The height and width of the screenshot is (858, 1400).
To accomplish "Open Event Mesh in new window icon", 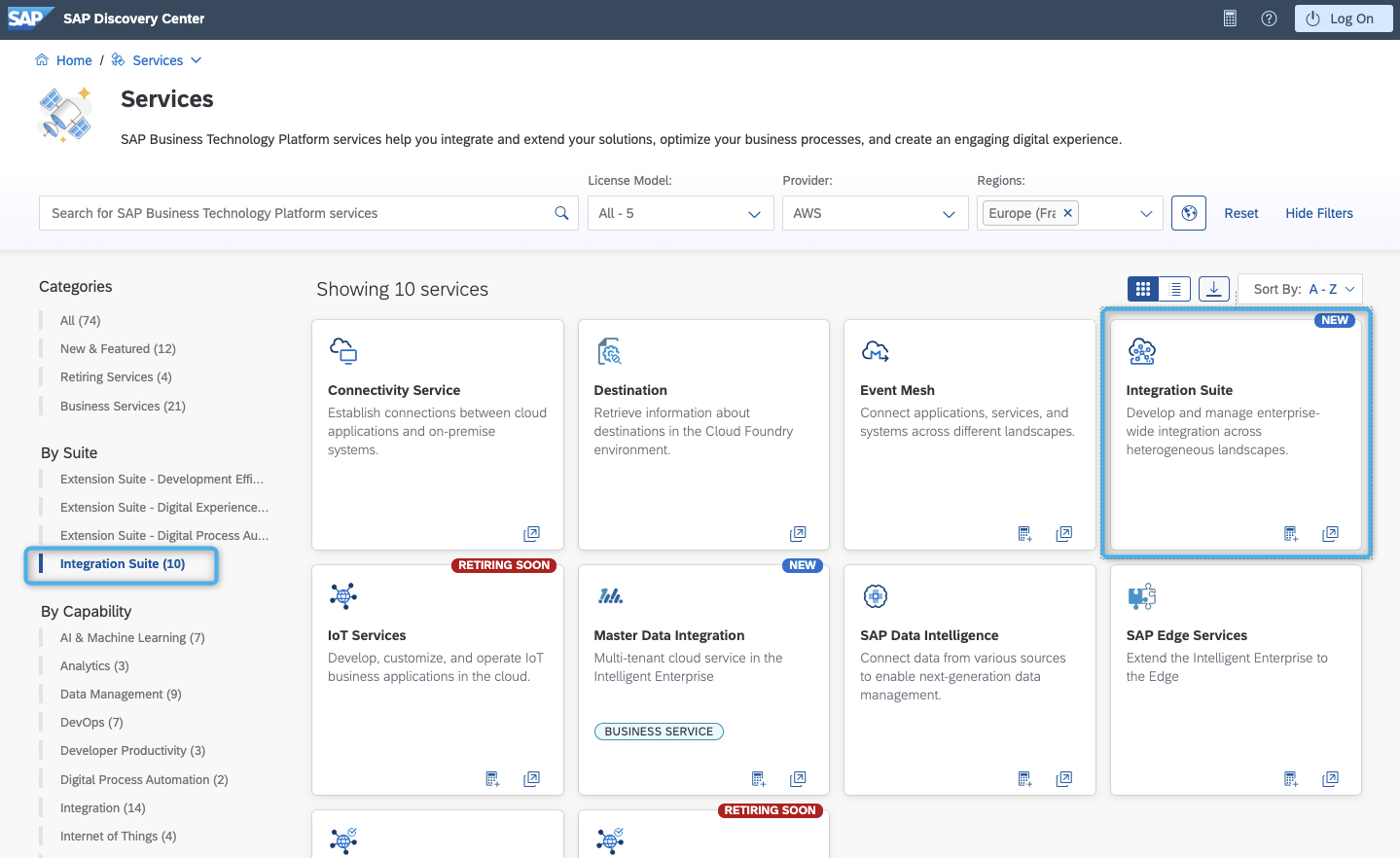I will 1064,534.
